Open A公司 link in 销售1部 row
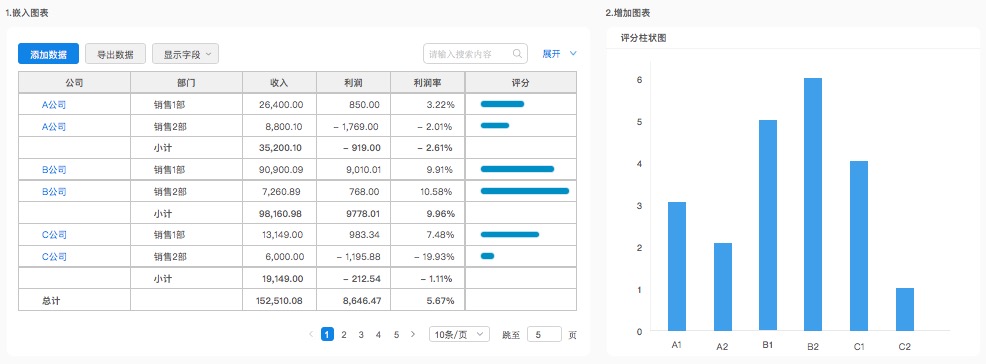 [53, 105]
